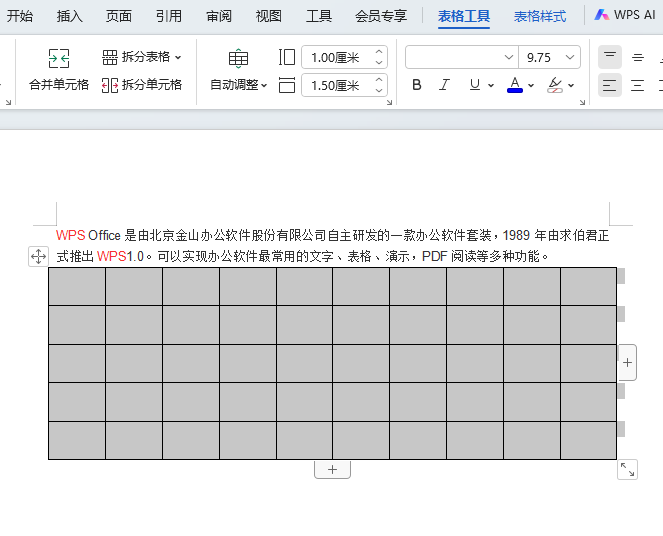The image size is (663, 536).
Task: Decrease the 1.00厘米 height value
Action: 379,62
